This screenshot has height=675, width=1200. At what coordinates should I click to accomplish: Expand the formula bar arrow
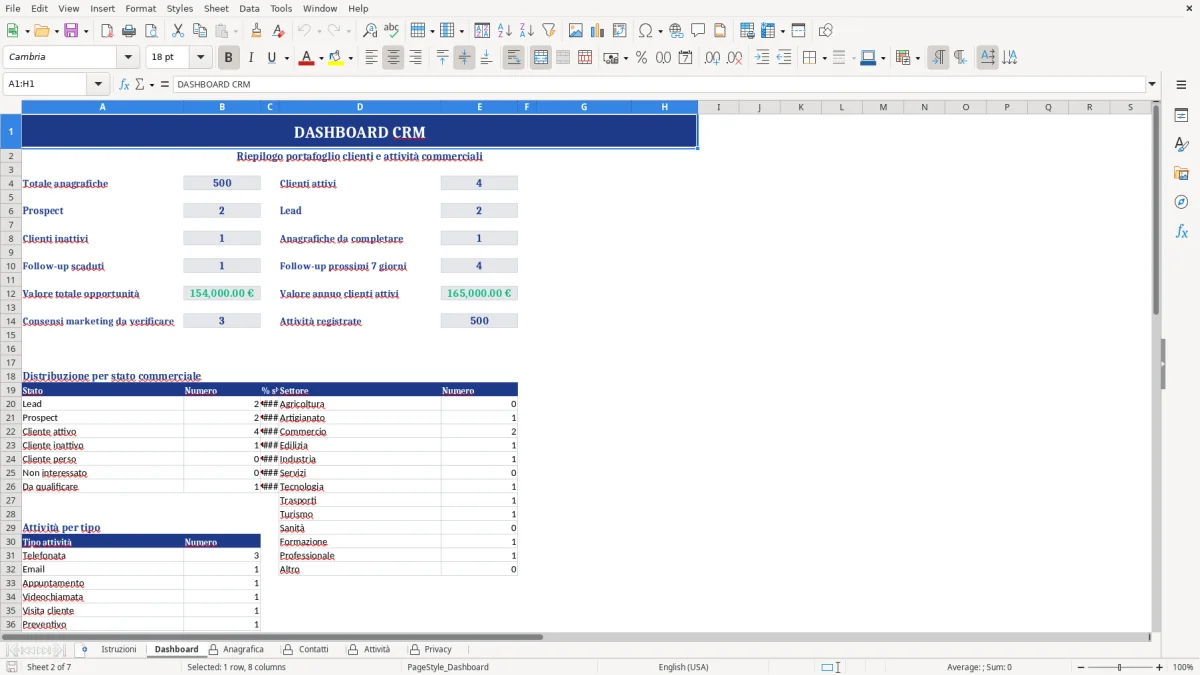click(1152, 84)
